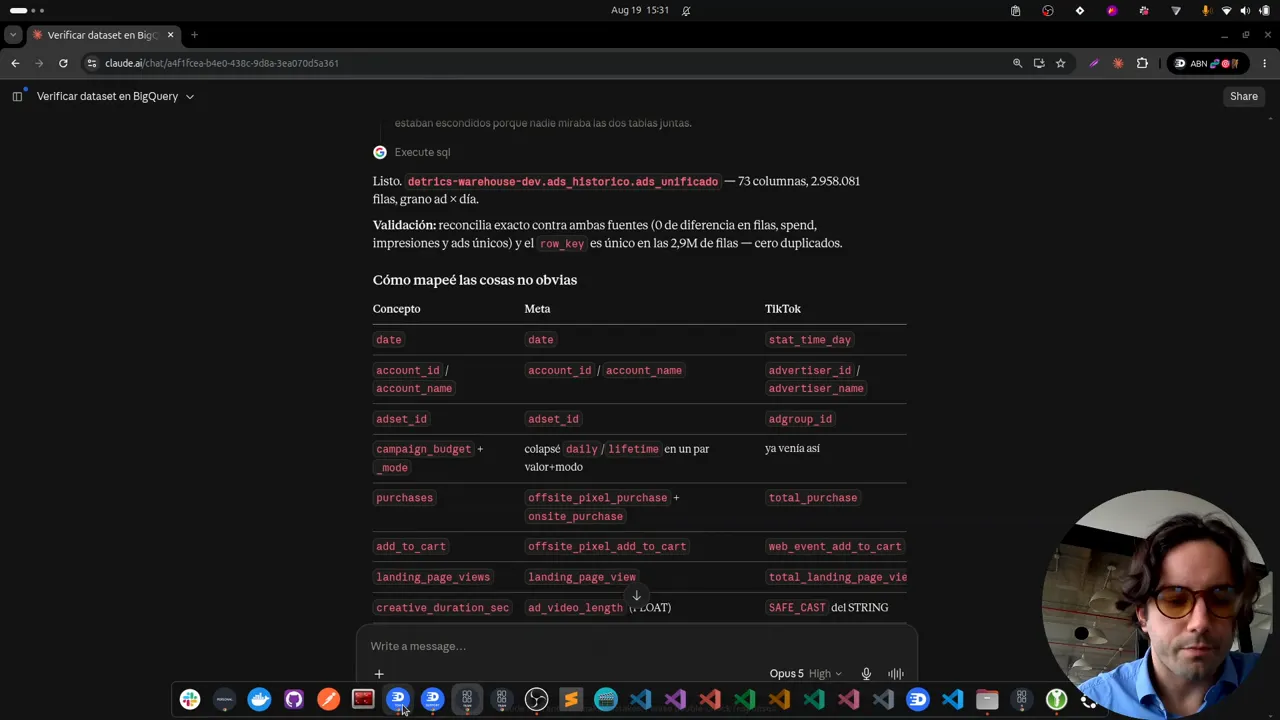Click SAFE_CAST code in TikTok column

[x=797, y=608]
